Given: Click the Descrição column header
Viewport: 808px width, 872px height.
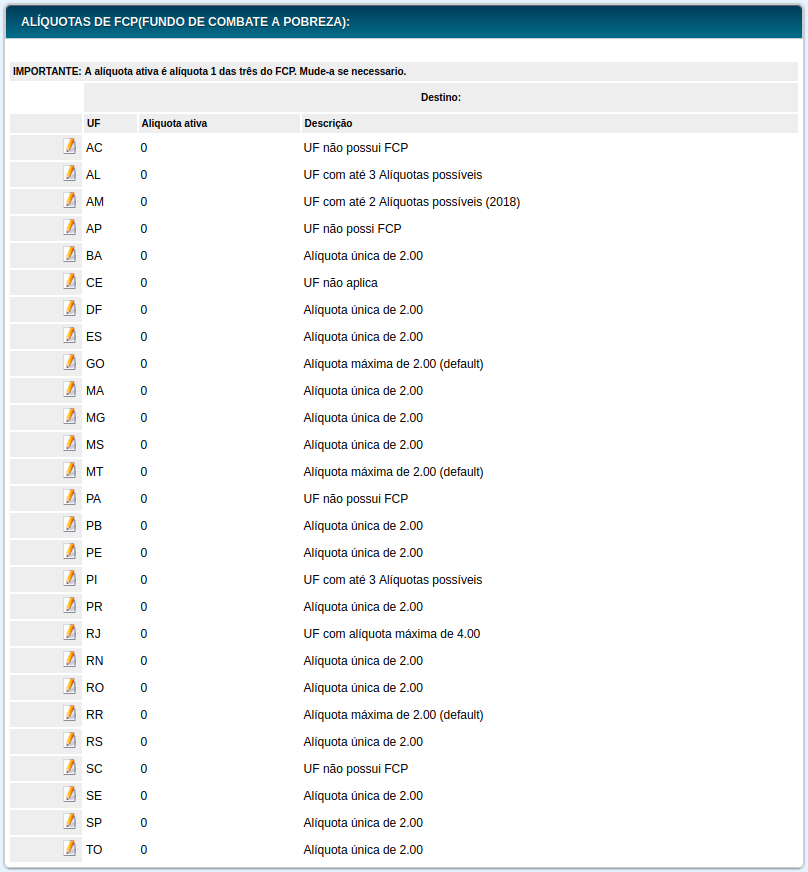Looking at the screenshot, I should pyautogui.click(x=328, y=123).
